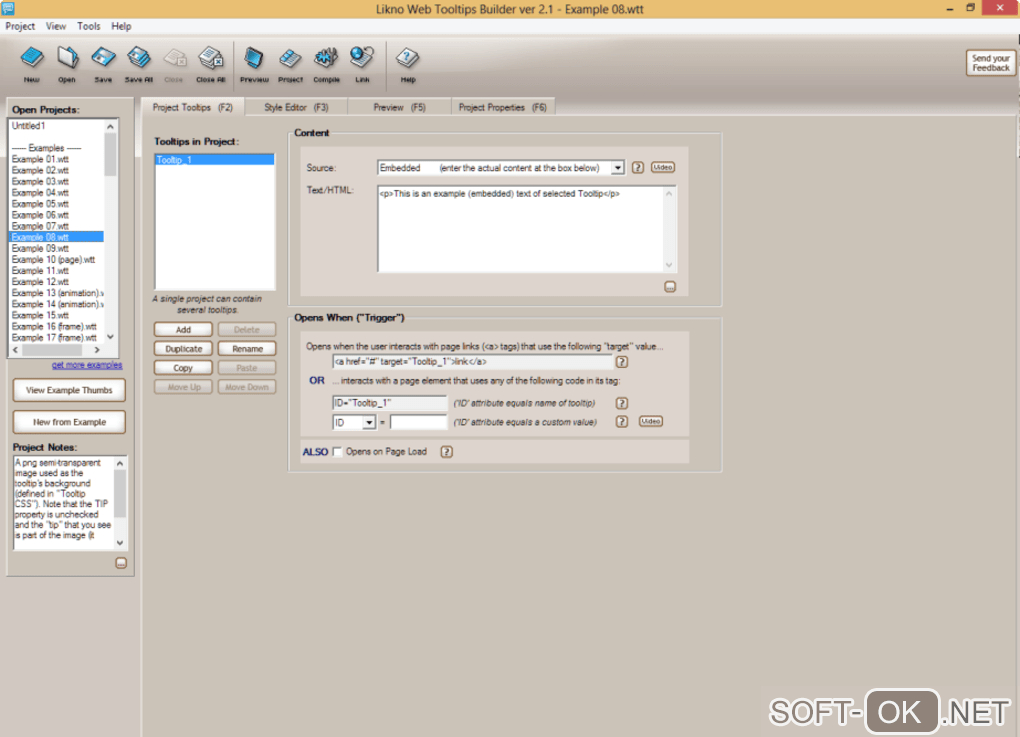Click the help icon beside ID="Tooltip_1" field
The width and height of the screenshot is (1020, 737).
[x=622, y=403]
